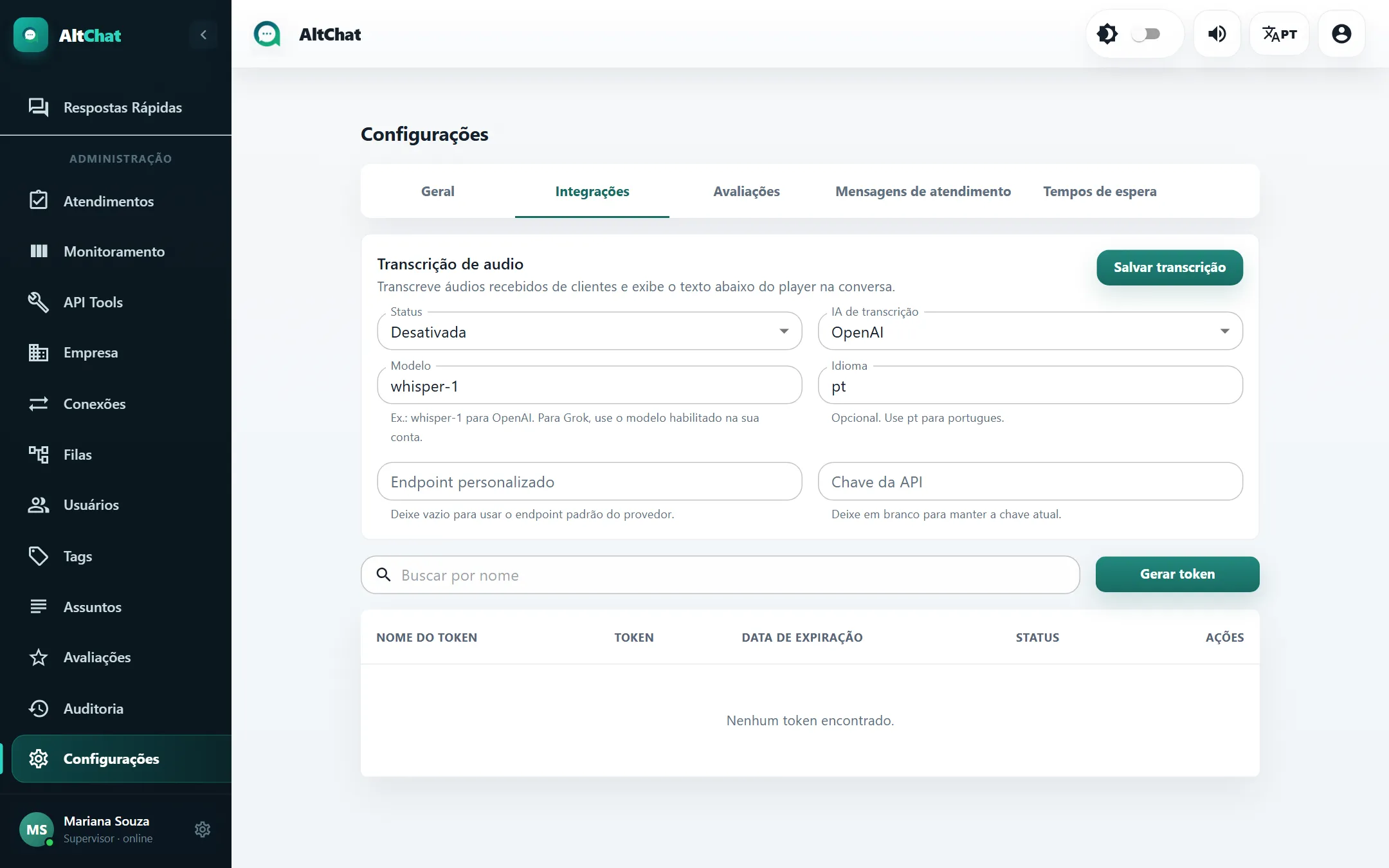This screenshot has height=868, width=1389.
Task: Focus the Idioma input field
Action: pyautogui.click(x=1030, y=385)
